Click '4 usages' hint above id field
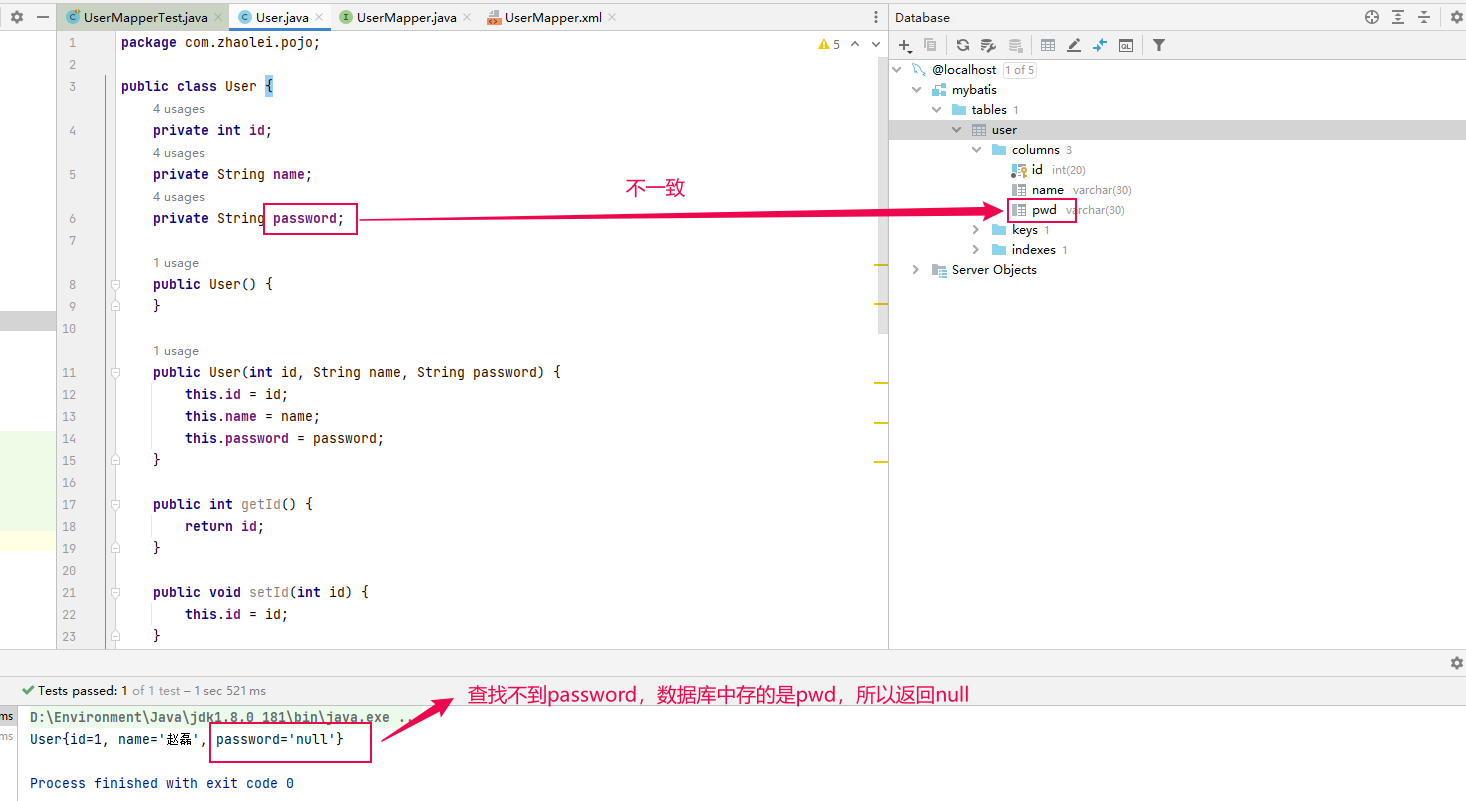 (179, 109)
